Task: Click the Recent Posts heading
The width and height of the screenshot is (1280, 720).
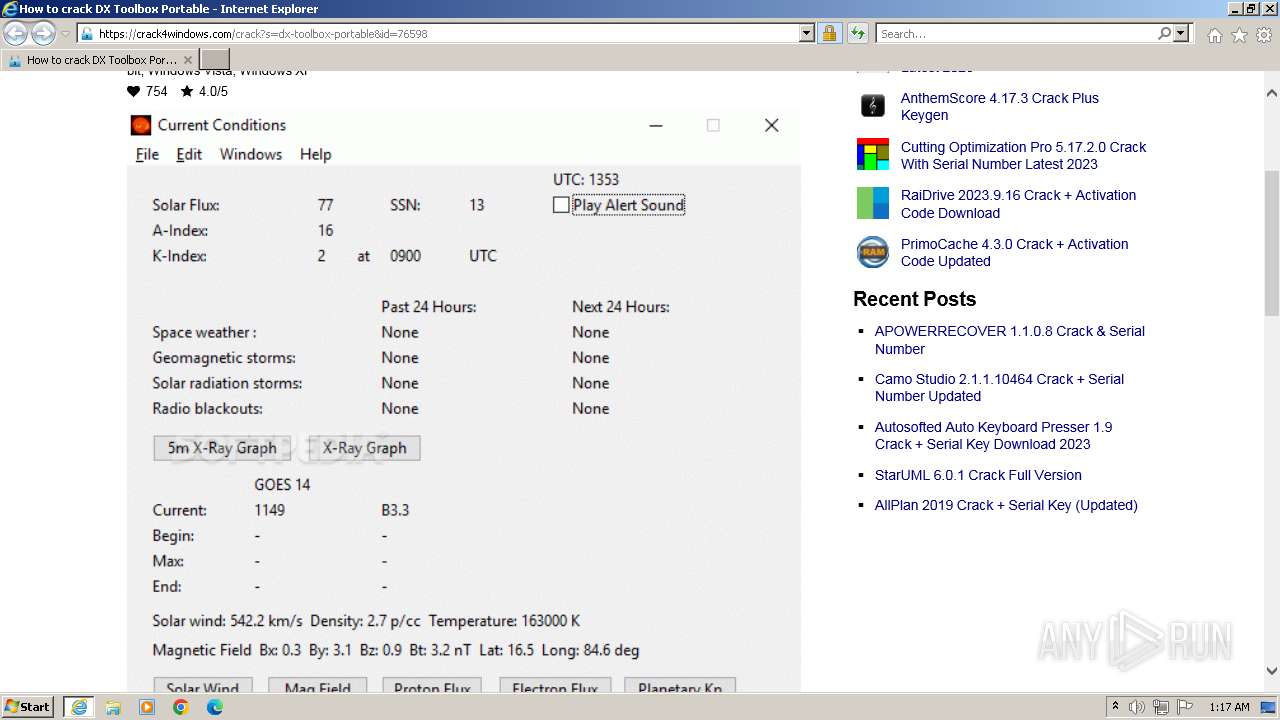Action: click(x=914, y=299)
